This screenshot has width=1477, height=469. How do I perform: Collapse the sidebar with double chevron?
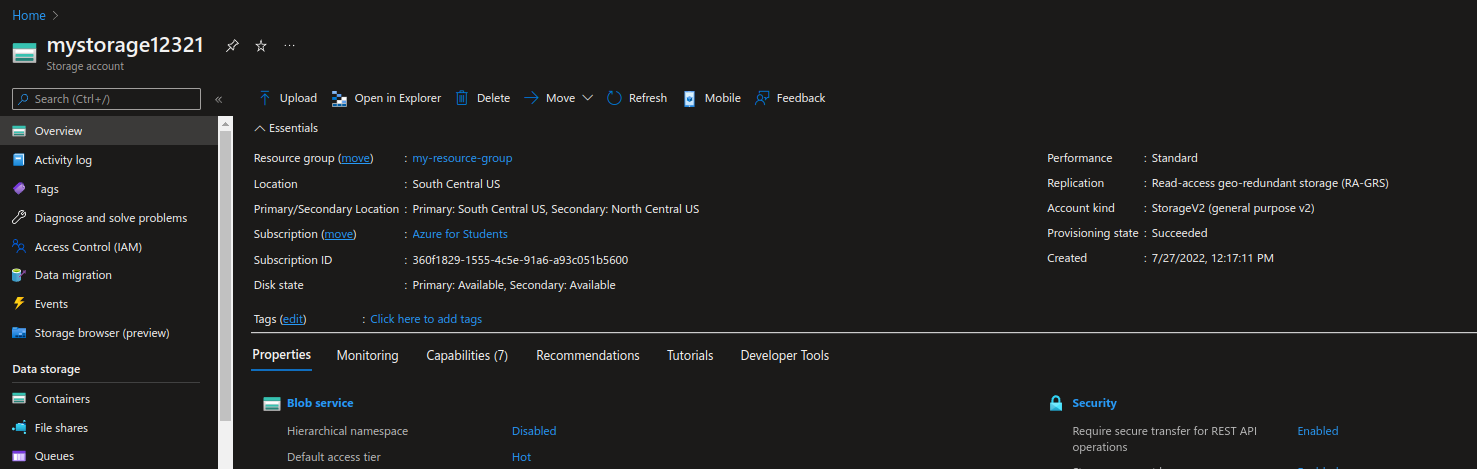coord(219,99)
